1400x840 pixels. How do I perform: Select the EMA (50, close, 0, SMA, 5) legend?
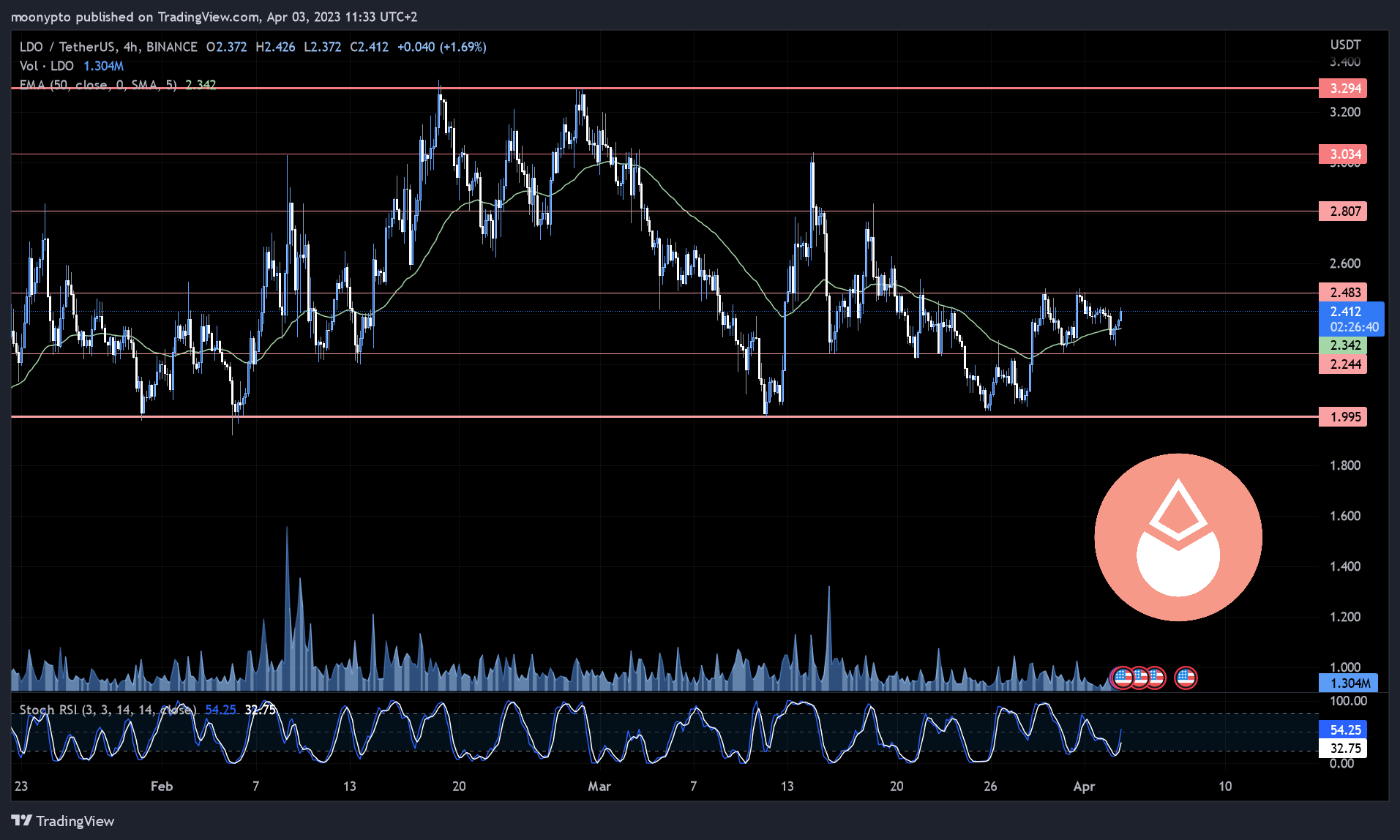pos(98,85)
